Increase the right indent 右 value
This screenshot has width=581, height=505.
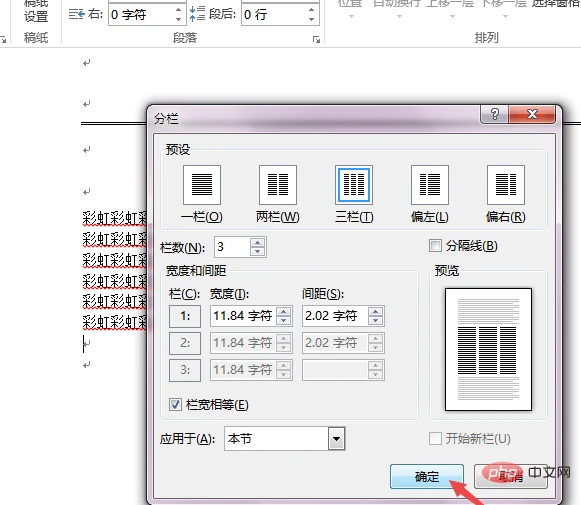(x=178, y=10)
